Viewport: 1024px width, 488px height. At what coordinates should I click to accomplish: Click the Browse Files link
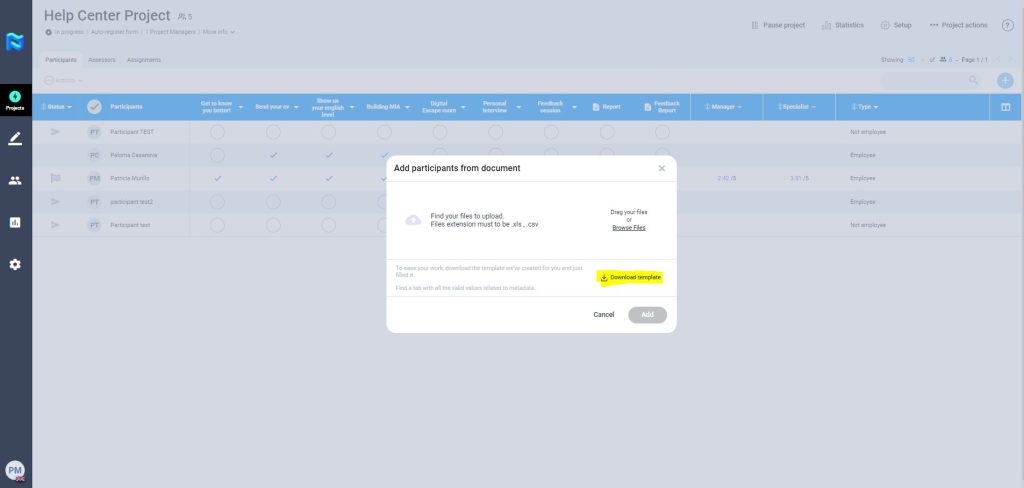click(628, 228)
